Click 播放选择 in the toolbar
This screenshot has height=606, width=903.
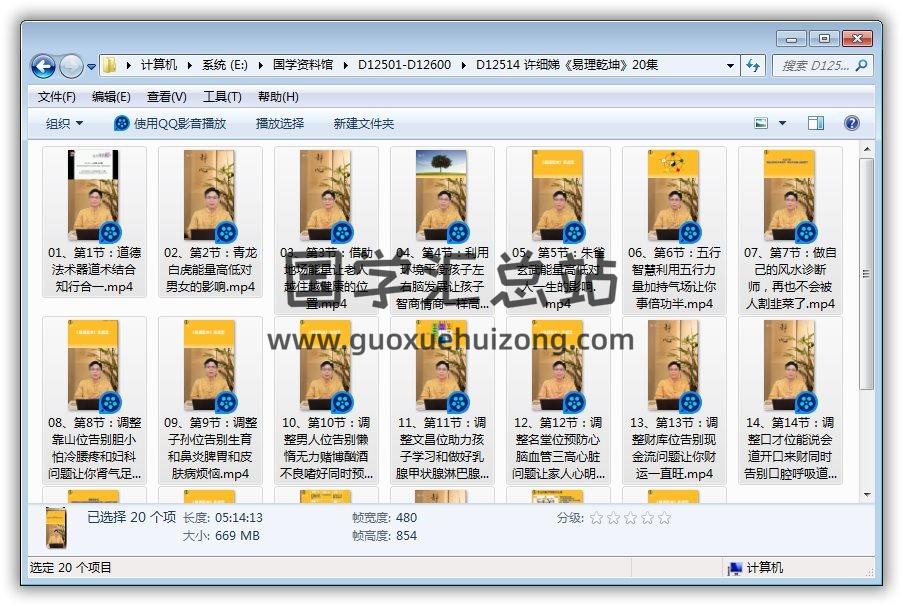click(x=280, y=123)
